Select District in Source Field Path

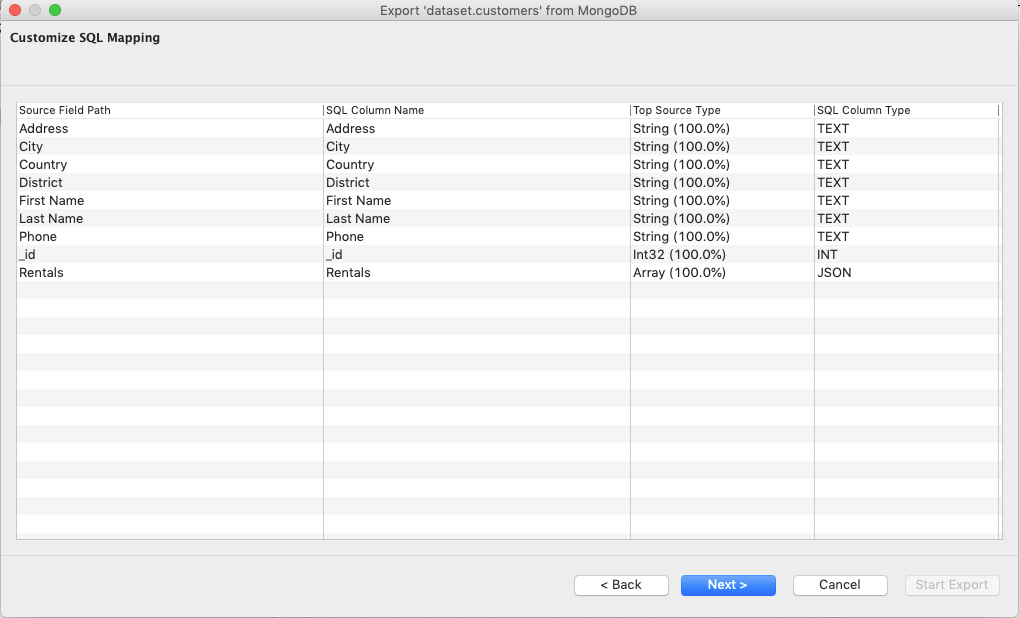click(x=170, y=182)
